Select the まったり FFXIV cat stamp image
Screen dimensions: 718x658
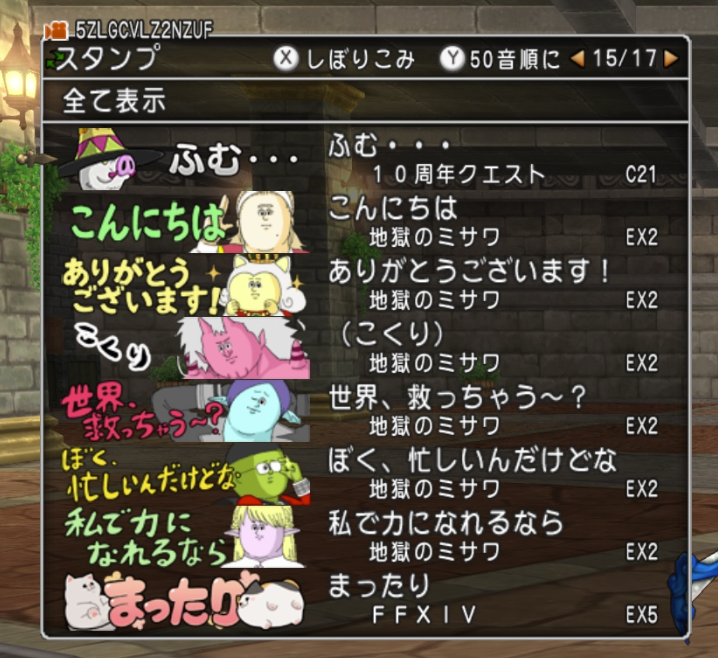[x=184, y=600]
